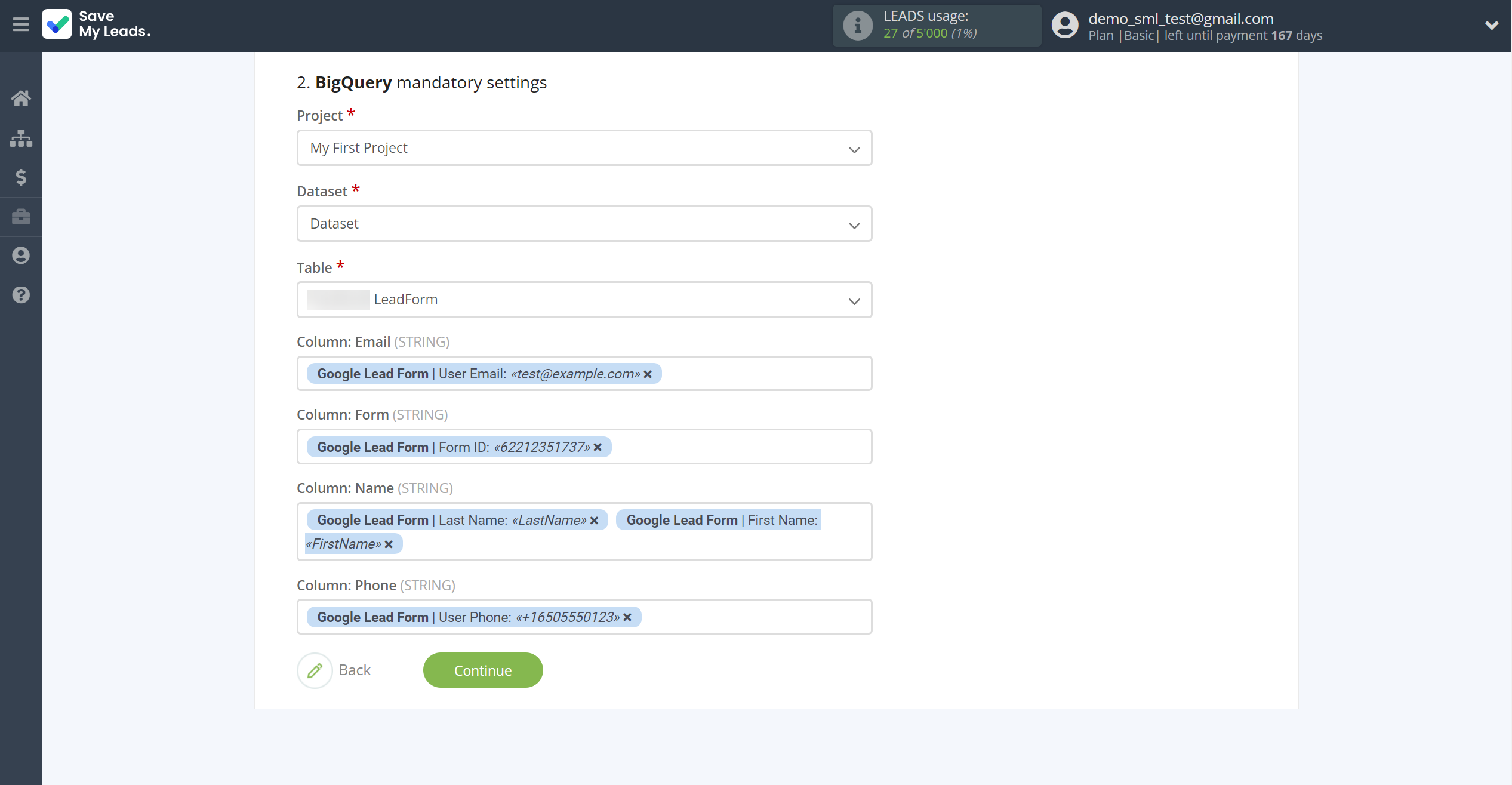Open the briefcase sidebar icon
The image size is (1512, 785).
pos(21,216)
